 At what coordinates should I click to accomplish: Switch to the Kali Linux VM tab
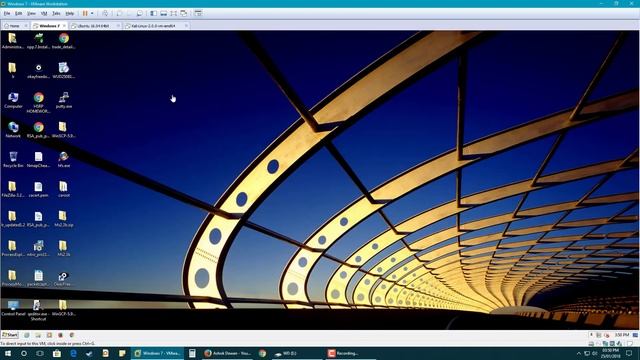click(x=153, y=26)
